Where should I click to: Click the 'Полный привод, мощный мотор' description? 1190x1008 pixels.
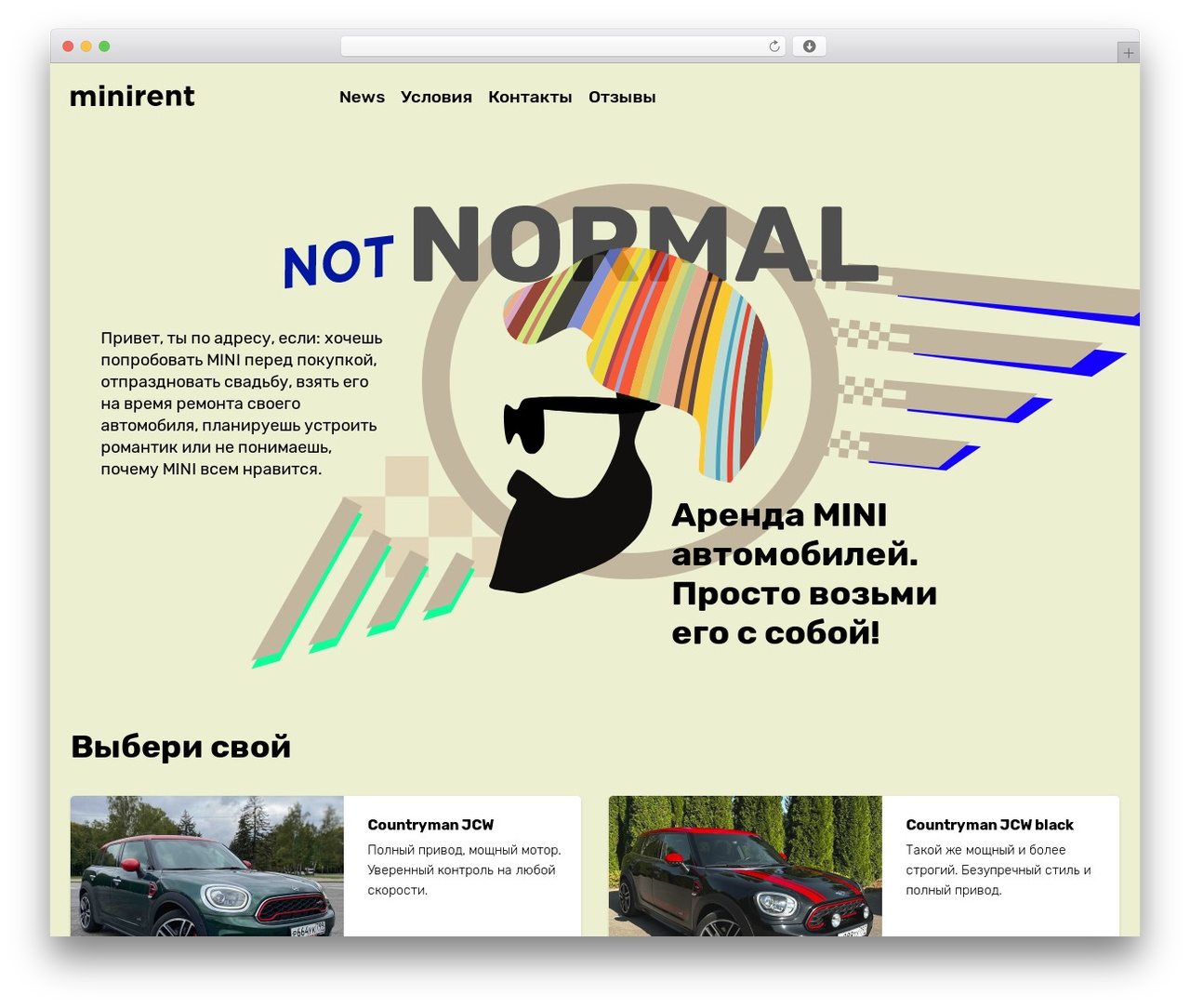click(464, 869)
